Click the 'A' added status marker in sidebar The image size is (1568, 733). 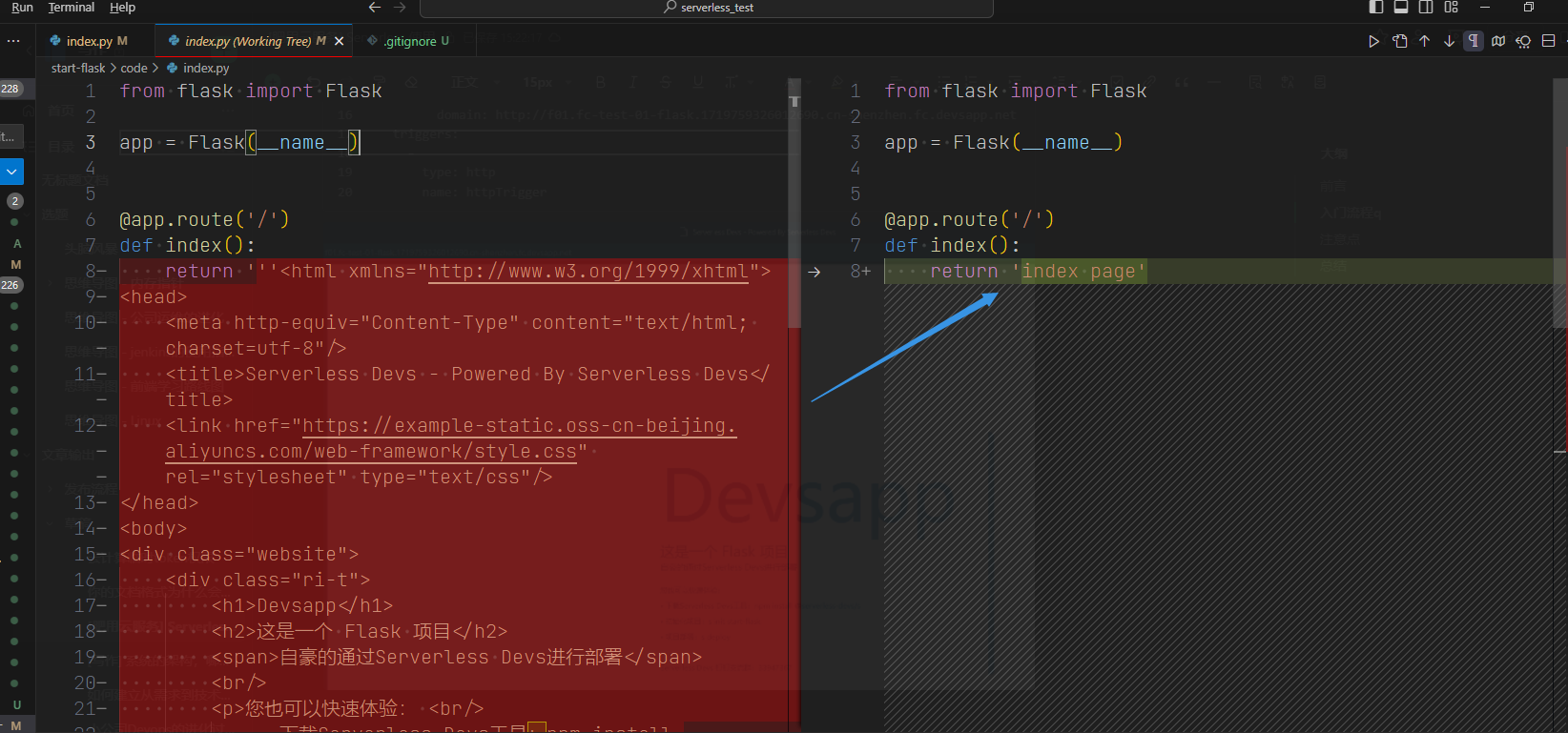16,244
